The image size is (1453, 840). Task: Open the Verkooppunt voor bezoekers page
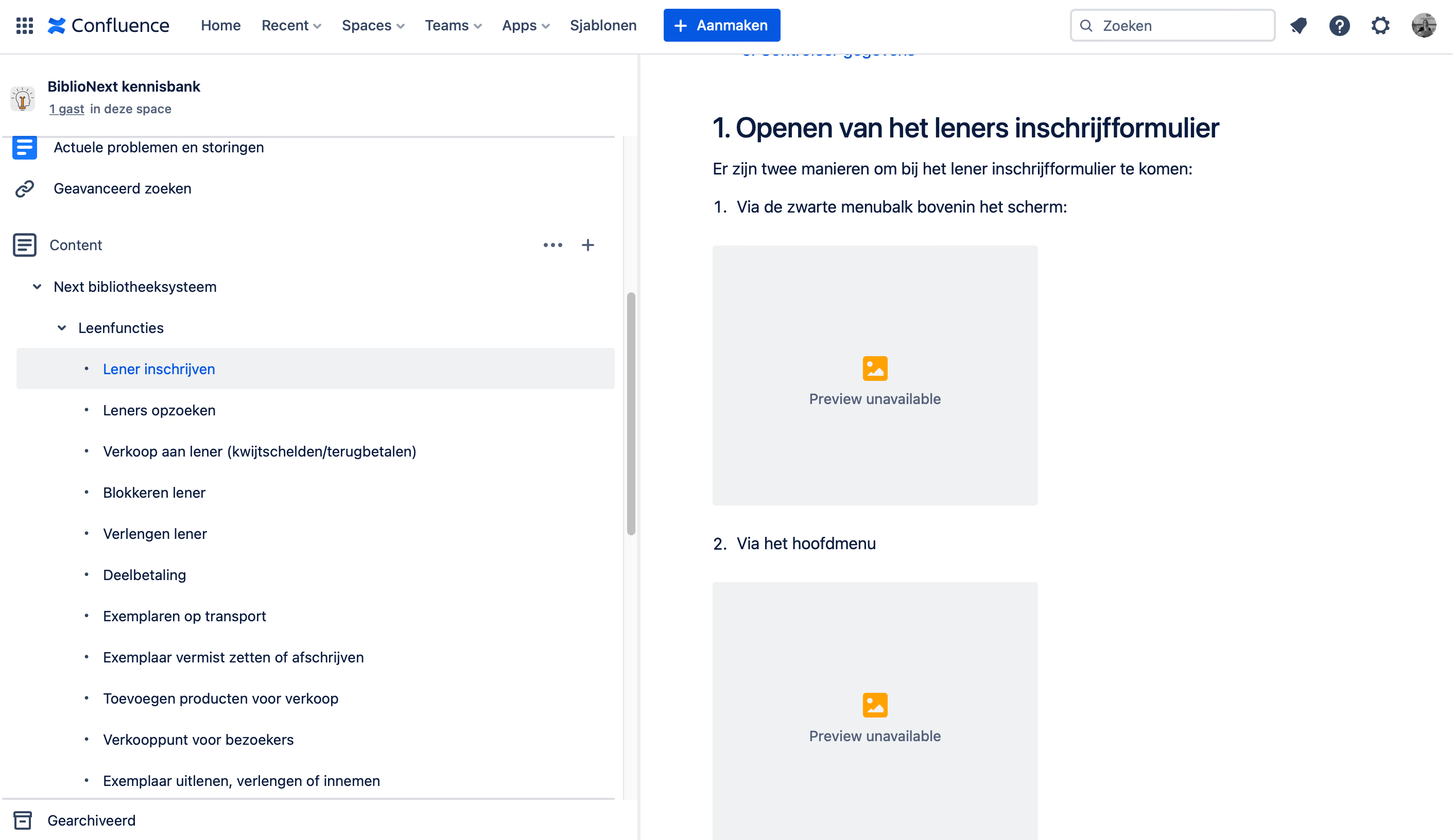(198, 740)
